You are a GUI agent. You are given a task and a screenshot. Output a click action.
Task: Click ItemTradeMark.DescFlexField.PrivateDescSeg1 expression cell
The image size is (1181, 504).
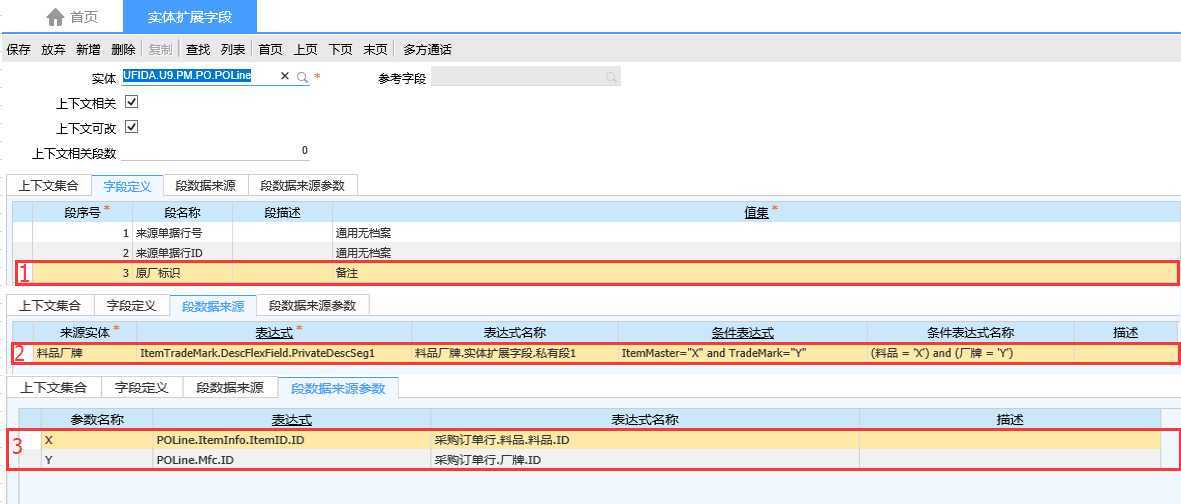tap(274, 353)
